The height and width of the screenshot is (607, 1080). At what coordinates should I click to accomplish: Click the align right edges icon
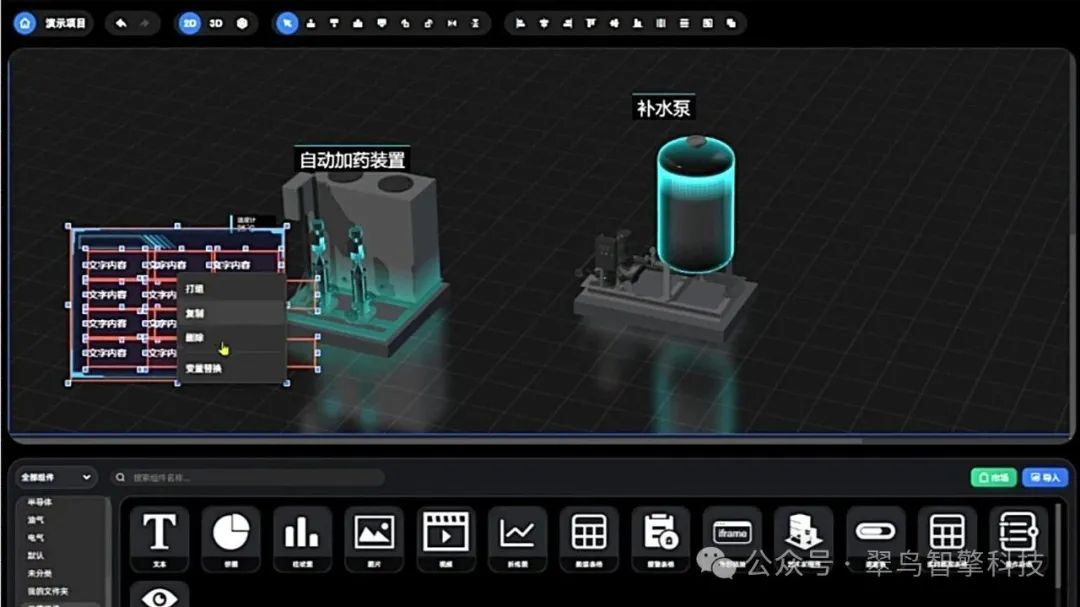(568, 23)
